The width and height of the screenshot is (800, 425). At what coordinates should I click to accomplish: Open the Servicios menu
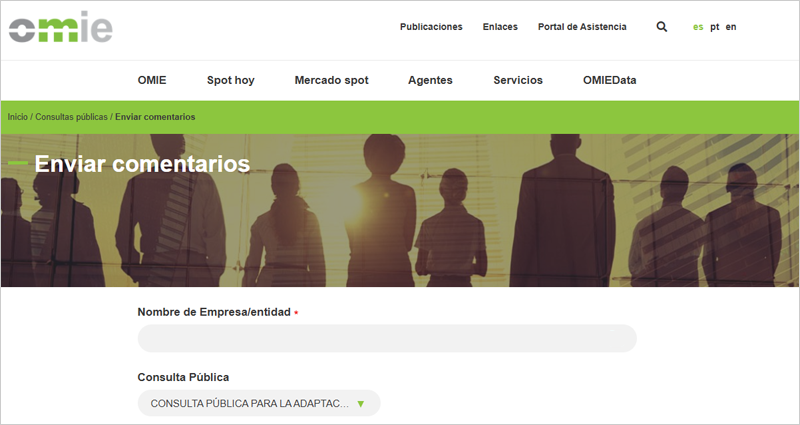coord(518,80)
